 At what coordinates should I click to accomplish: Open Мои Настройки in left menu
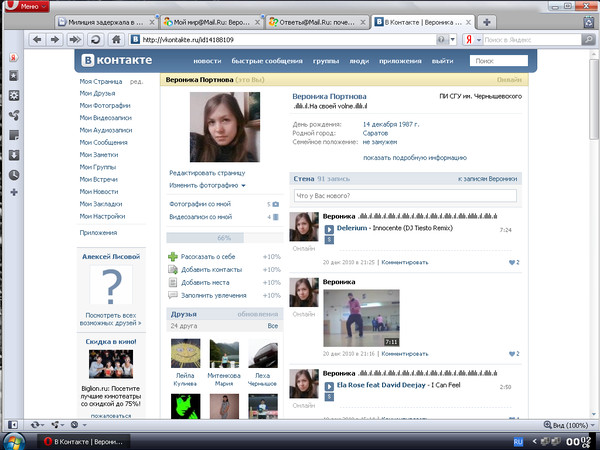tap(102, 216)
